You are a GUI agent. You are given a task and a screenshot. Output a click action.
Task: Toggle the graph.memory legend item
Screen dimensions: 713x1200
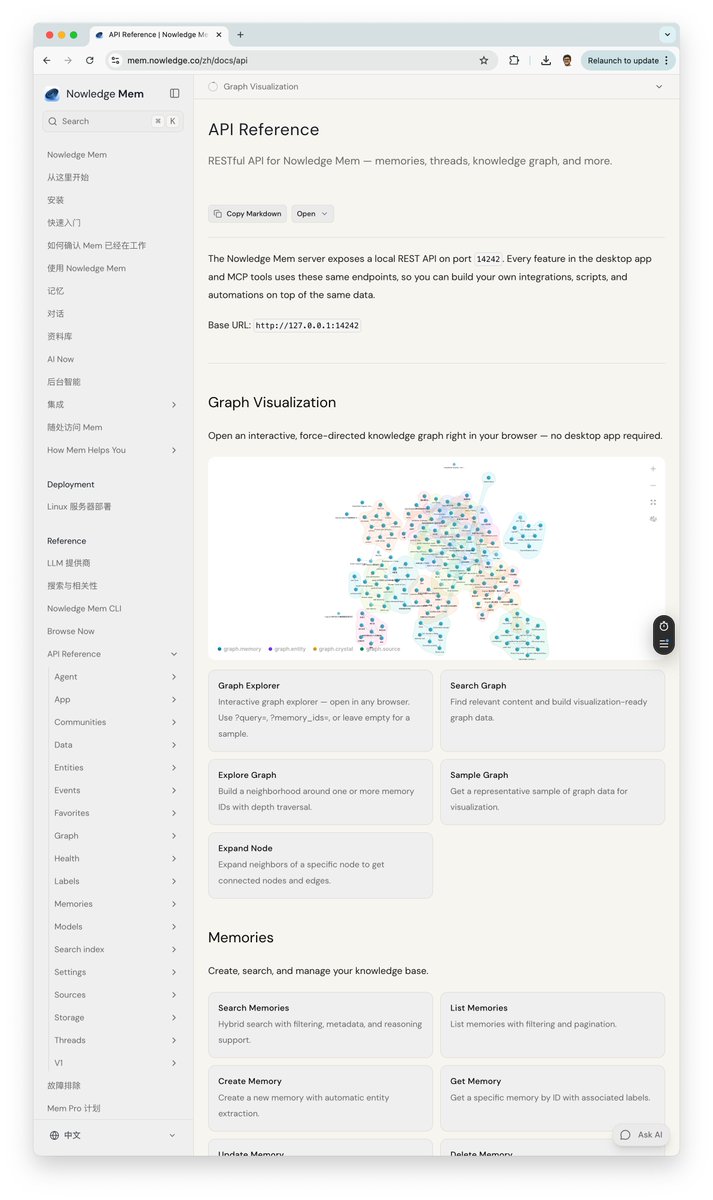click(x=240, y=649)
